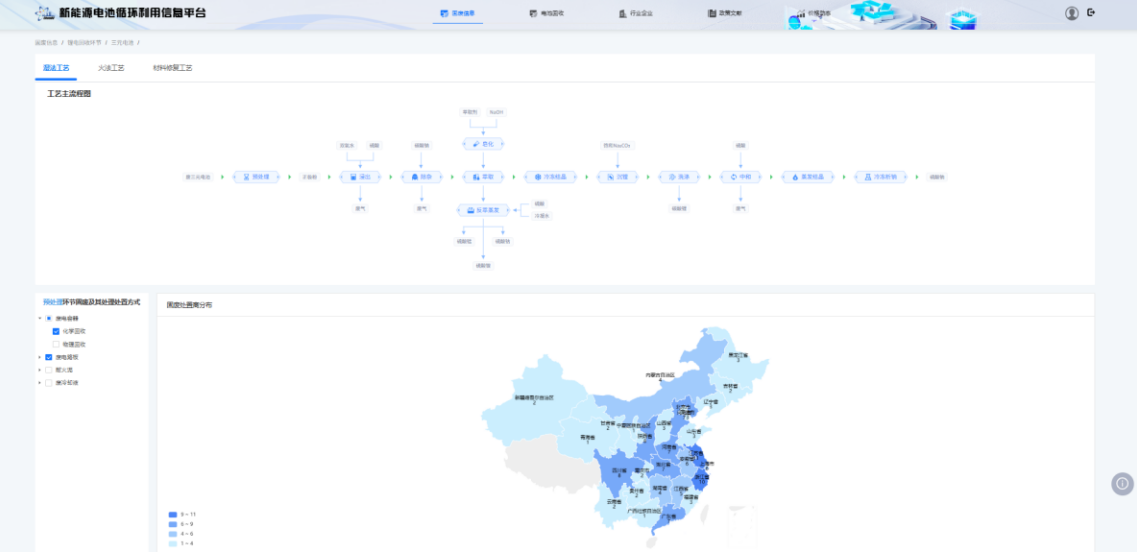Screen dimensions: 1137x552
Task: Click the logout icon in header
Action: point(1091,13)
